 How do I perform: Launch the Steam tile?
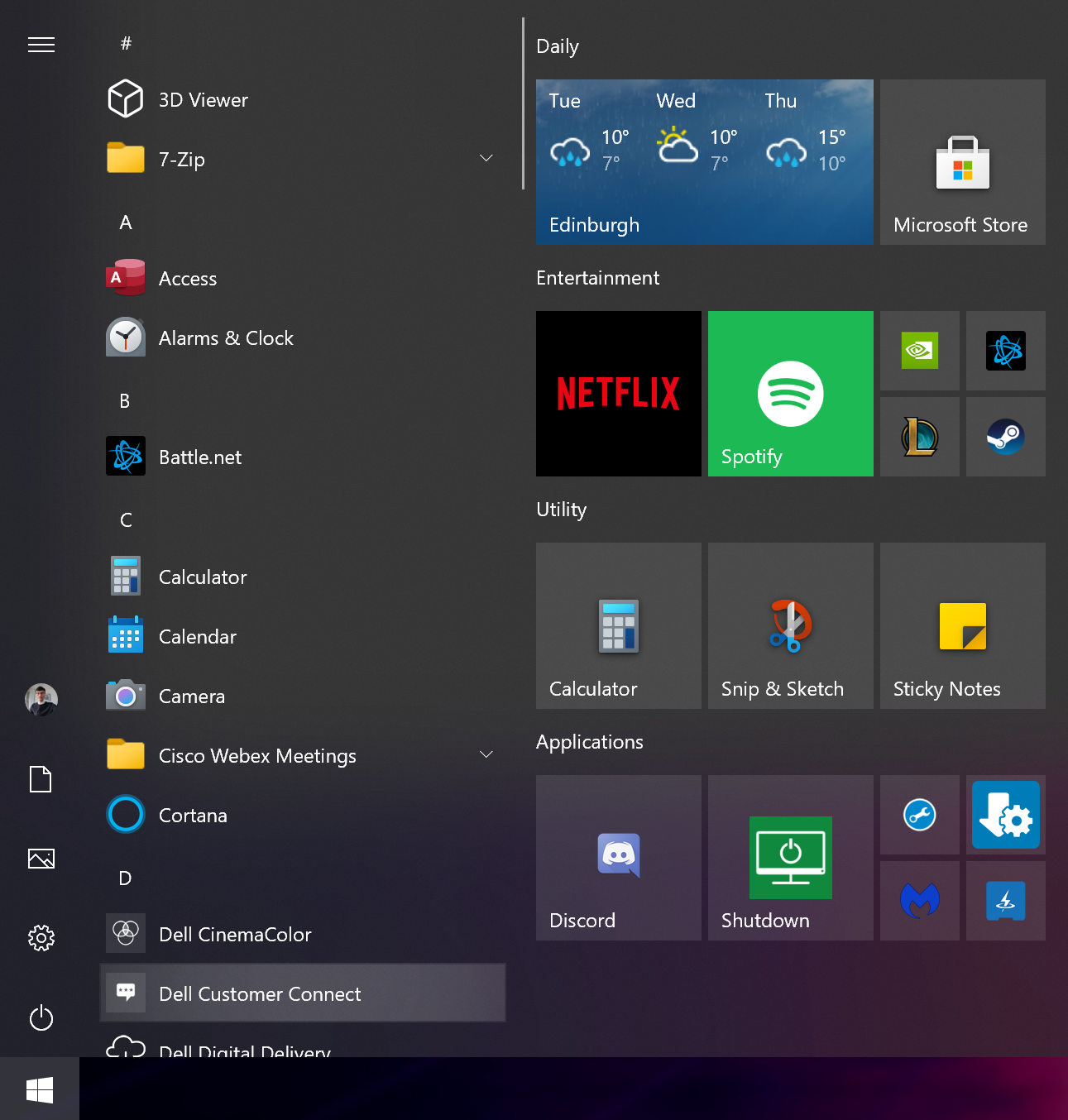(x=1006, y=437)
